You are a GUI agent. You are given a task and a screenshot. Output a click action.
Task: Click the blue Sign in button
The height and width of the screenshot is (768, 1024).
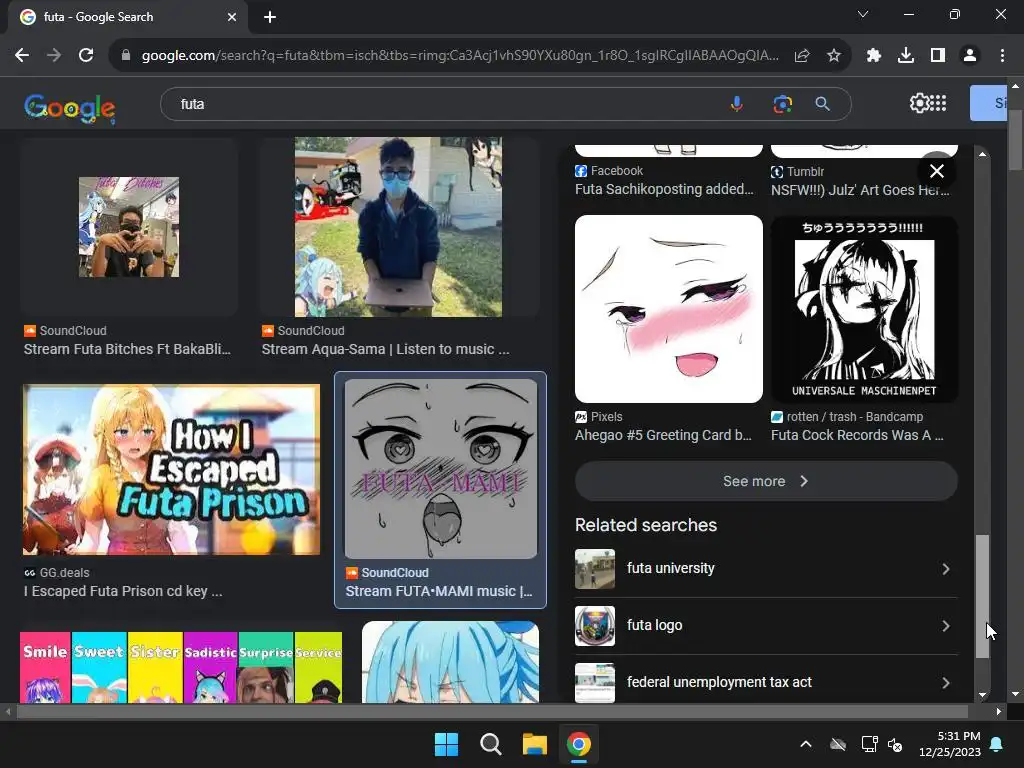pos(989,103)
